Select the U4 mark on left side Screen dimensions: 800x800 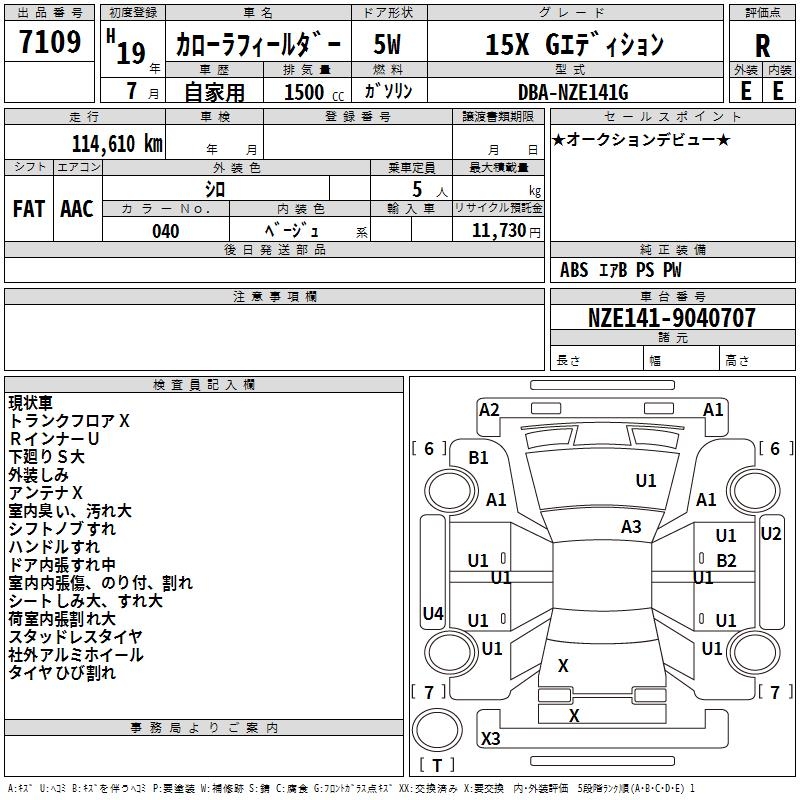[433, 613]
